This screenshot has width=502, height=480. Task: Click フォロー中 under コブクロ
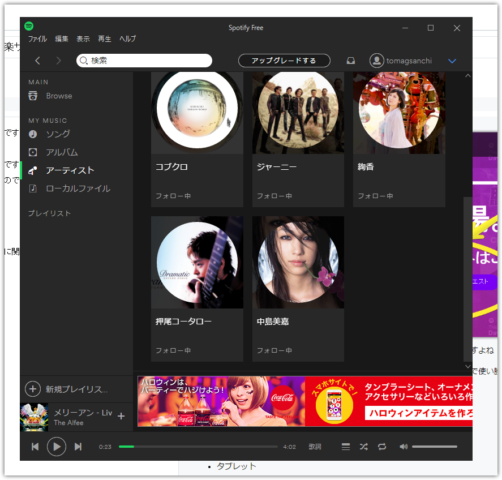173,196
